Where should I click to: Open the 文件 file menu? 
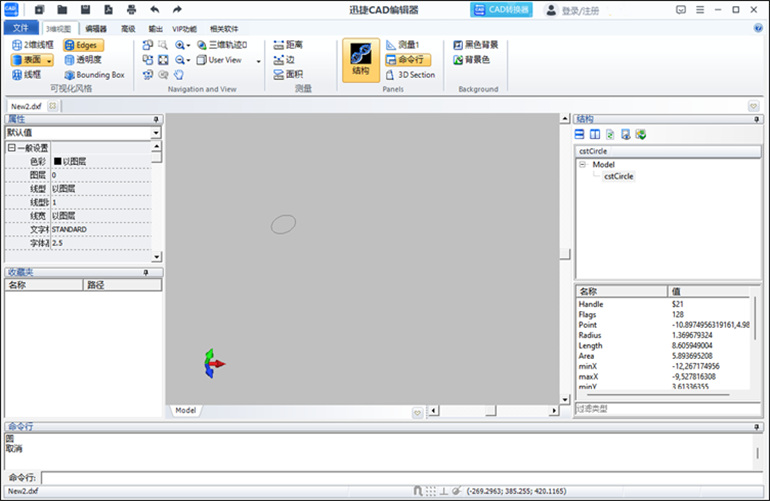pos(19,28)
